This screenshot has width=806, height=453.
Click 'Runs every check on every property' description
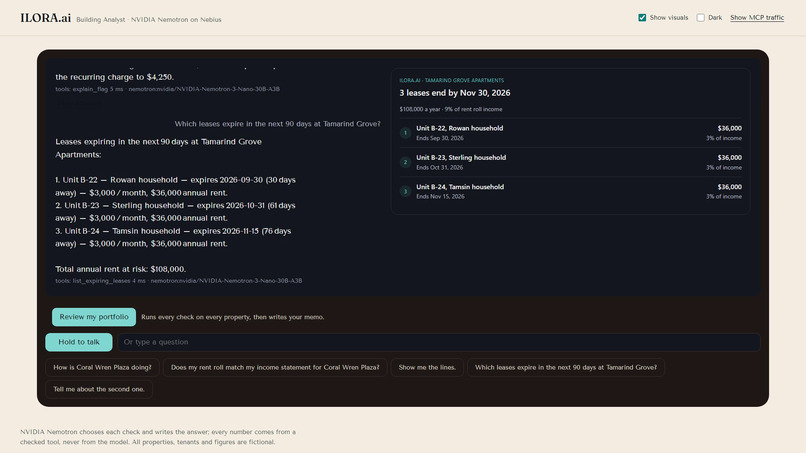coord(232,317)
